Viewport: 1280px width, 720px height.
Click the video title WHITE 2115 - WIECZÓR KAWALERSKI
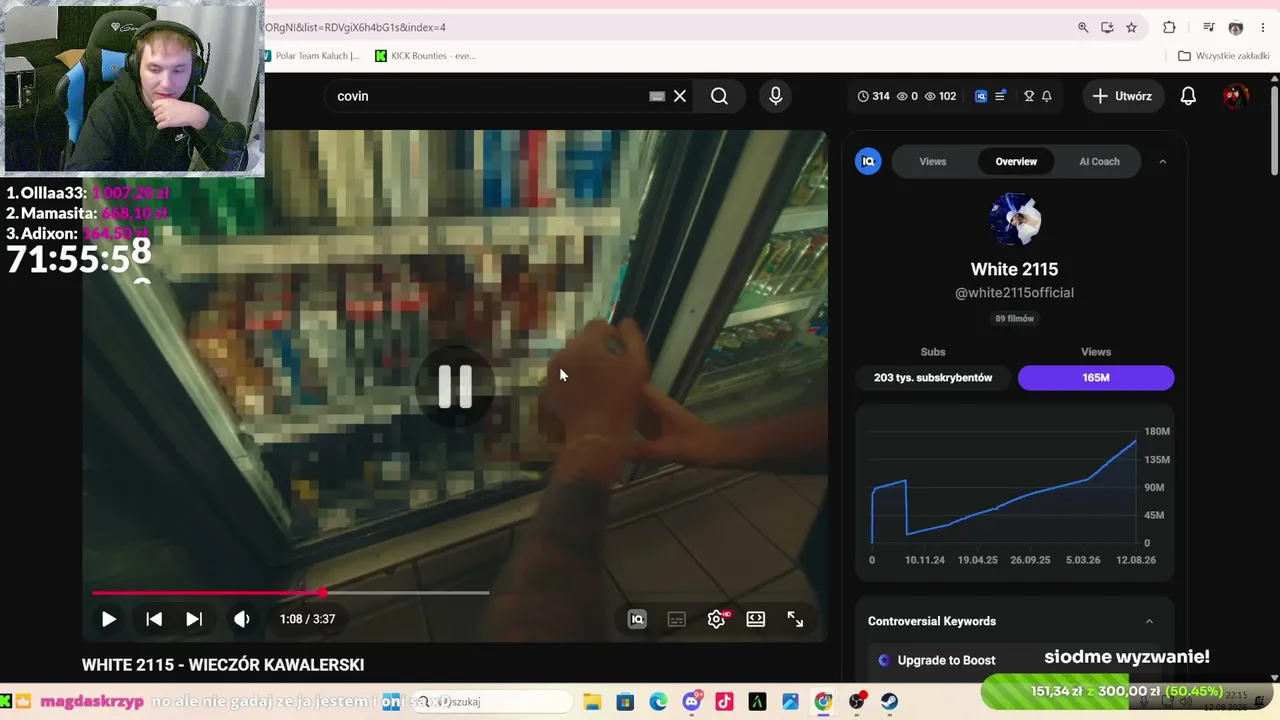coord(223,665)
